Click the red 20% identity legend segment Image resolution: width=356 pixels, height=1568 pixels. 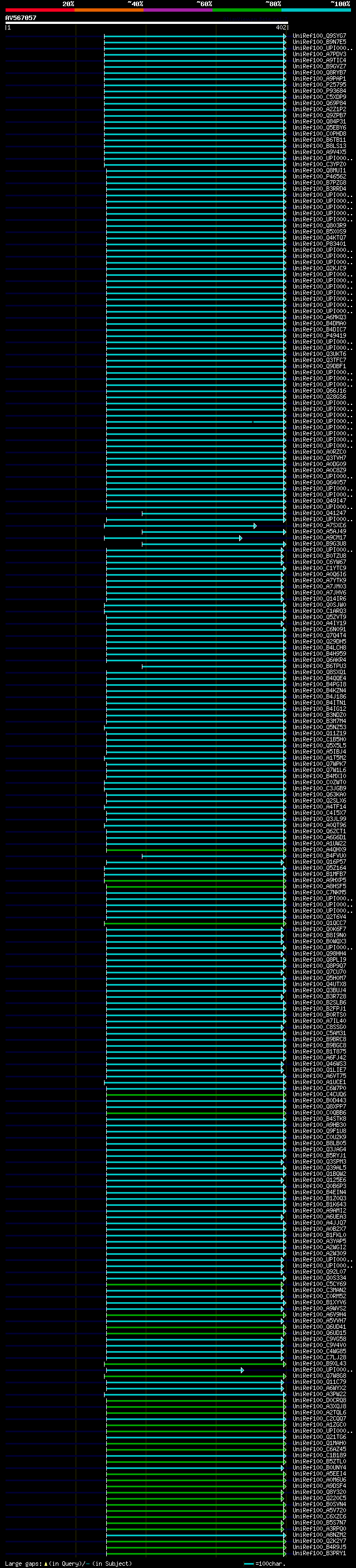[x=39, y=10]
